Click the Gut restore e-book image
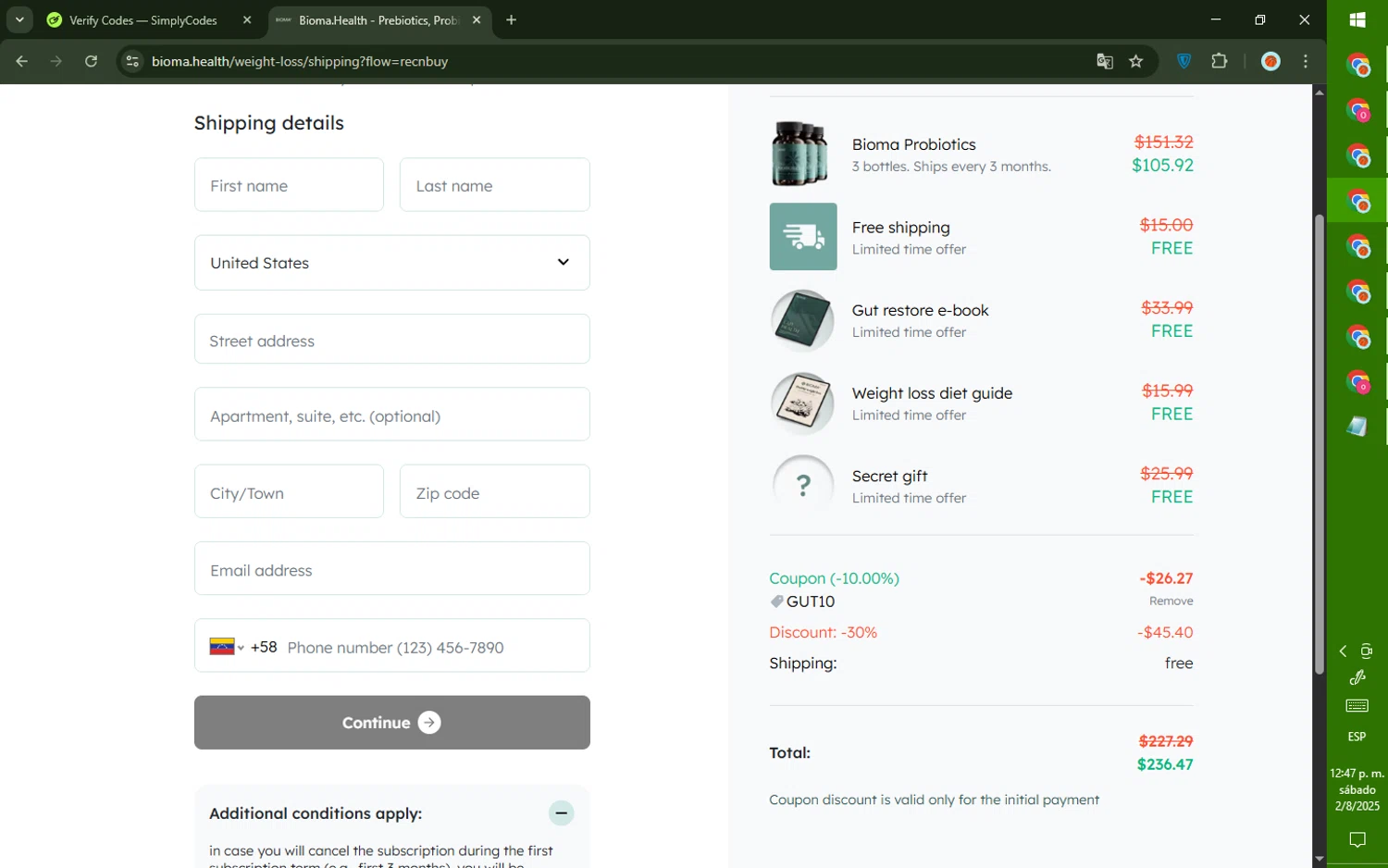The image size is (1388, 868). coord(803,320)
